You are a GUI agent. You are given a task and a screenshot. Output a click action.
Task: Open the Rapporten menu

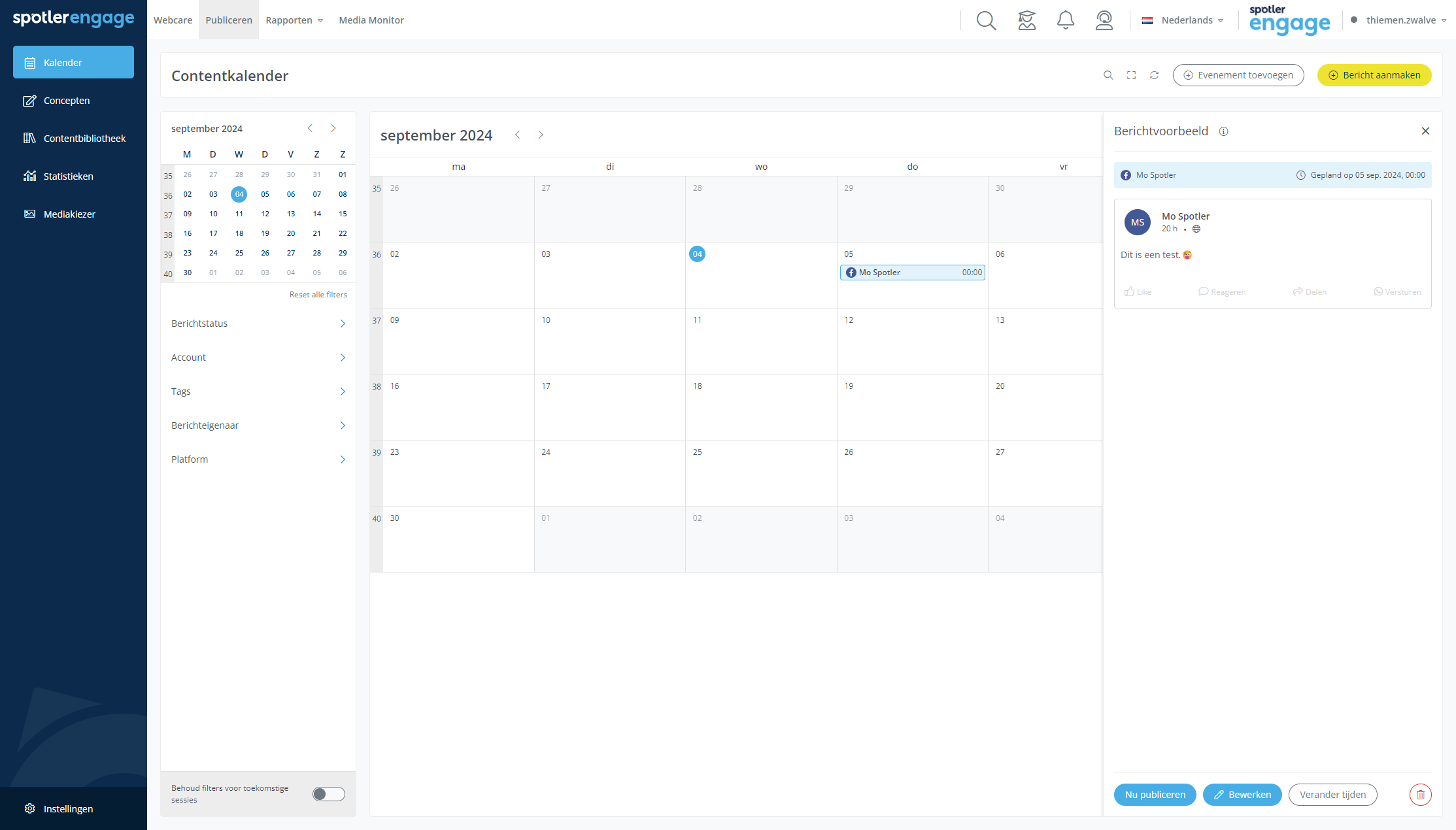294,20
